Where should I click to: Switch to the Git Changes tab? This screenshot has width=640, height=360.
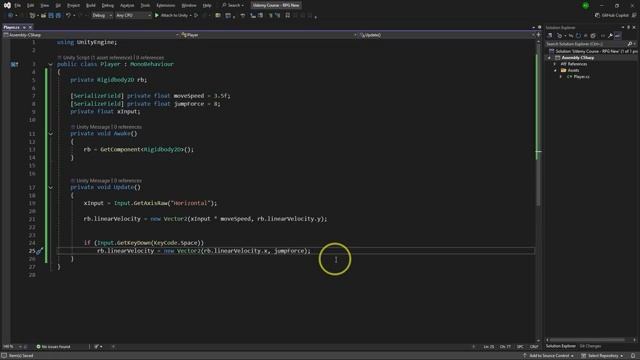(590, 346)
